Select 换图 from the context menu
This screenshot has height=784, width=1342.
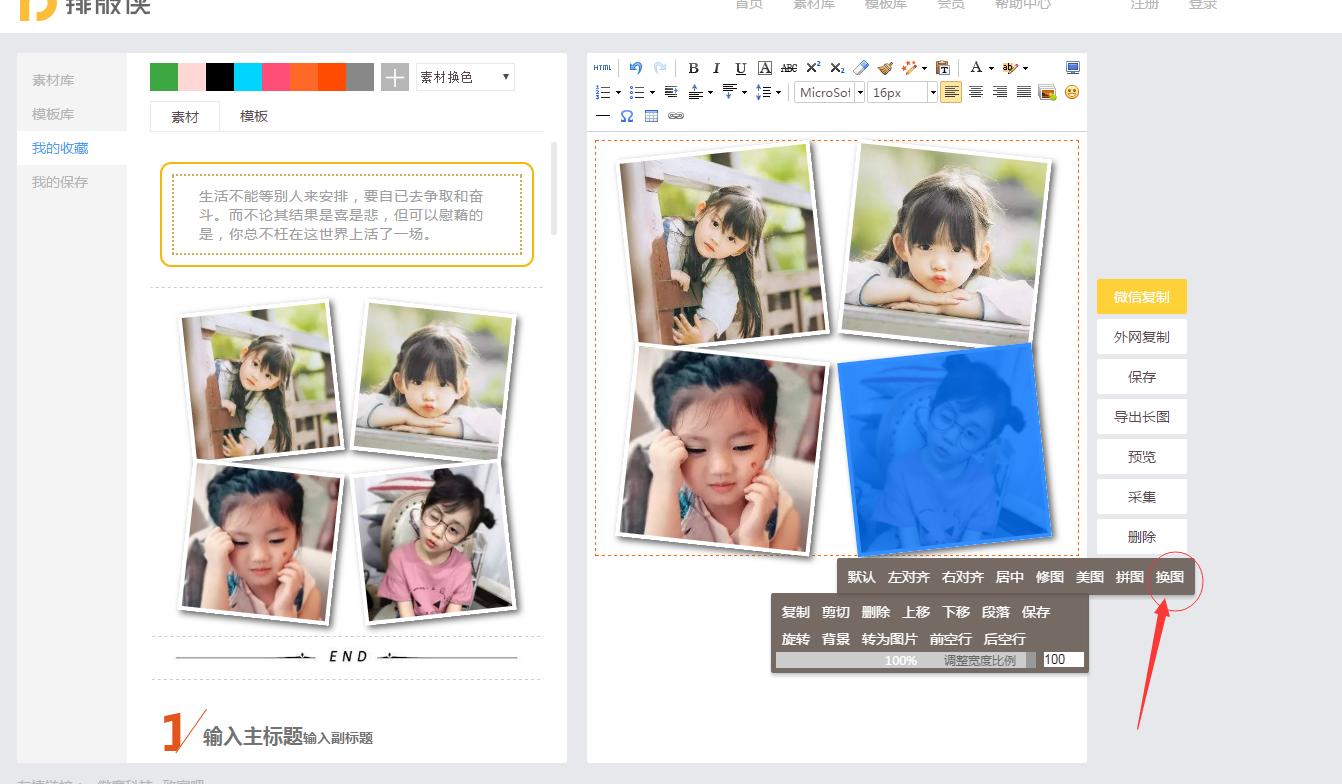(1169, 577)
